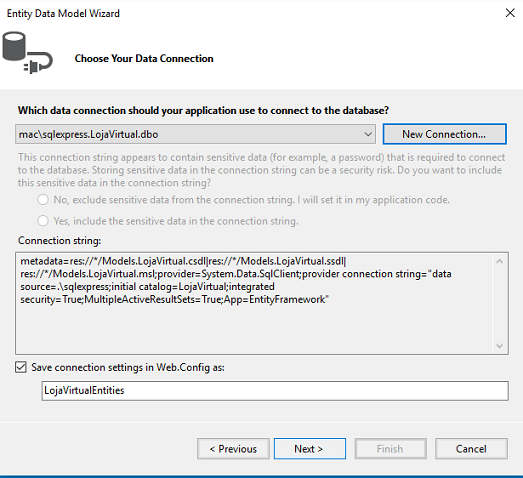Click the New Connection button
This screenshot has width=523, height=478.
(444, 134)
